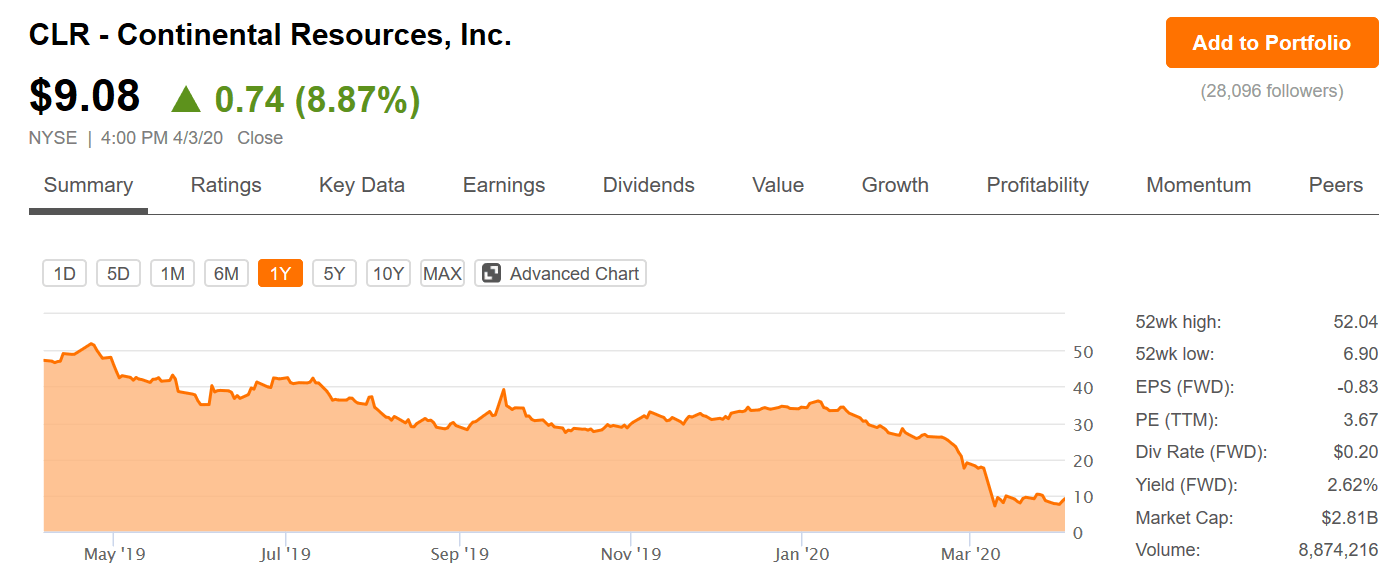The width and height of the screenshot is (1396, 574).
Task: Switch to the Earnings tab
Action: click(504, 185)
